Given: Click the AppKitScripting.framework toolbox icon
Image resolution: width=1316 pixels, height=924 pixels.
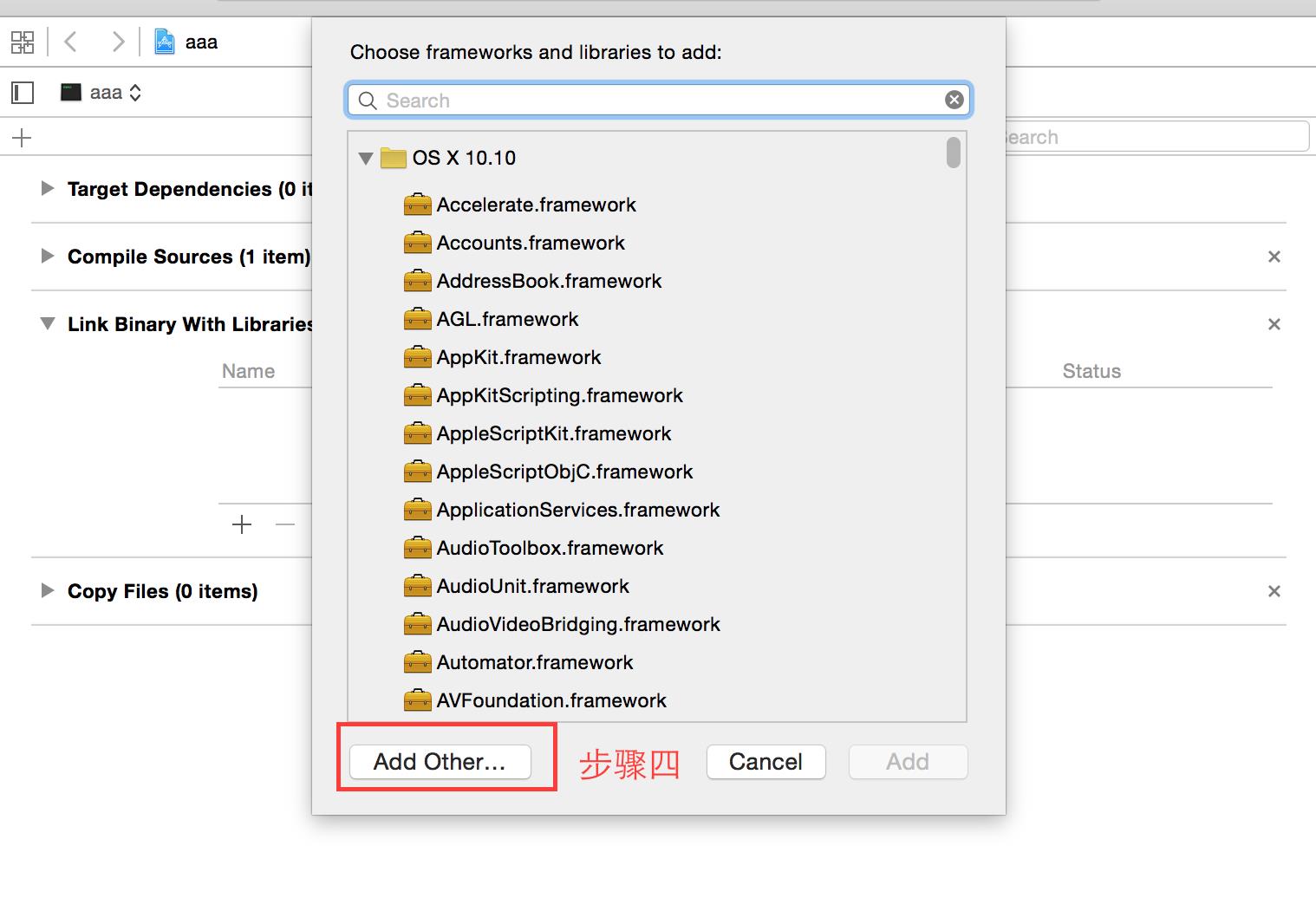Looking at the screenshot, I should coord(417,395).
